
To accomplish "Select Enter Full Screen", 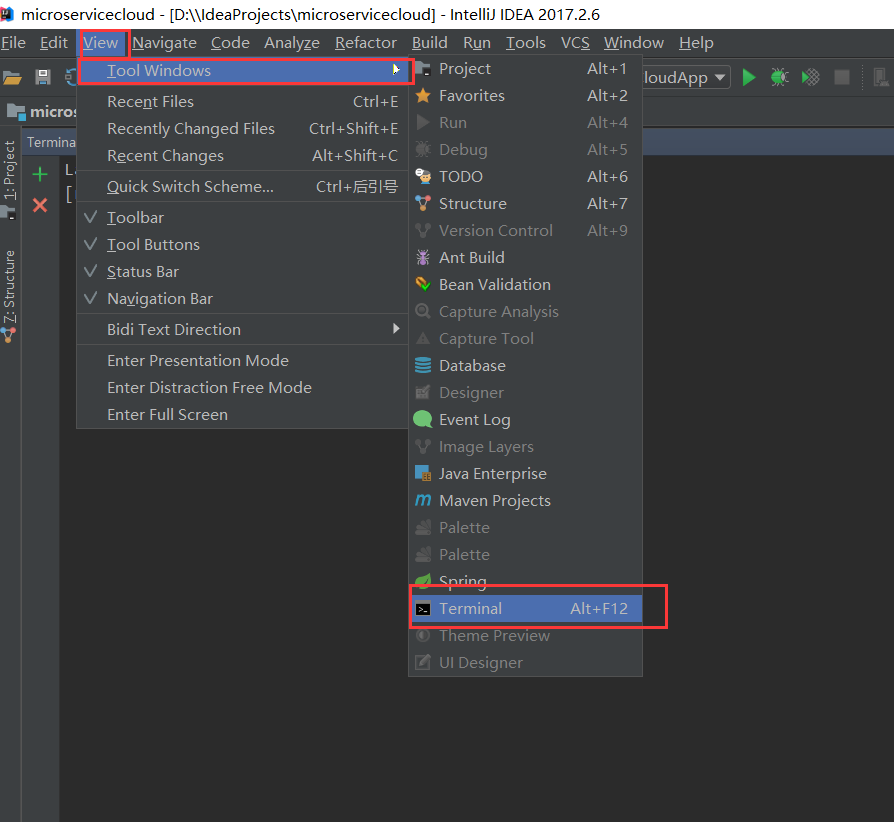I will click(x=242, y=414).
